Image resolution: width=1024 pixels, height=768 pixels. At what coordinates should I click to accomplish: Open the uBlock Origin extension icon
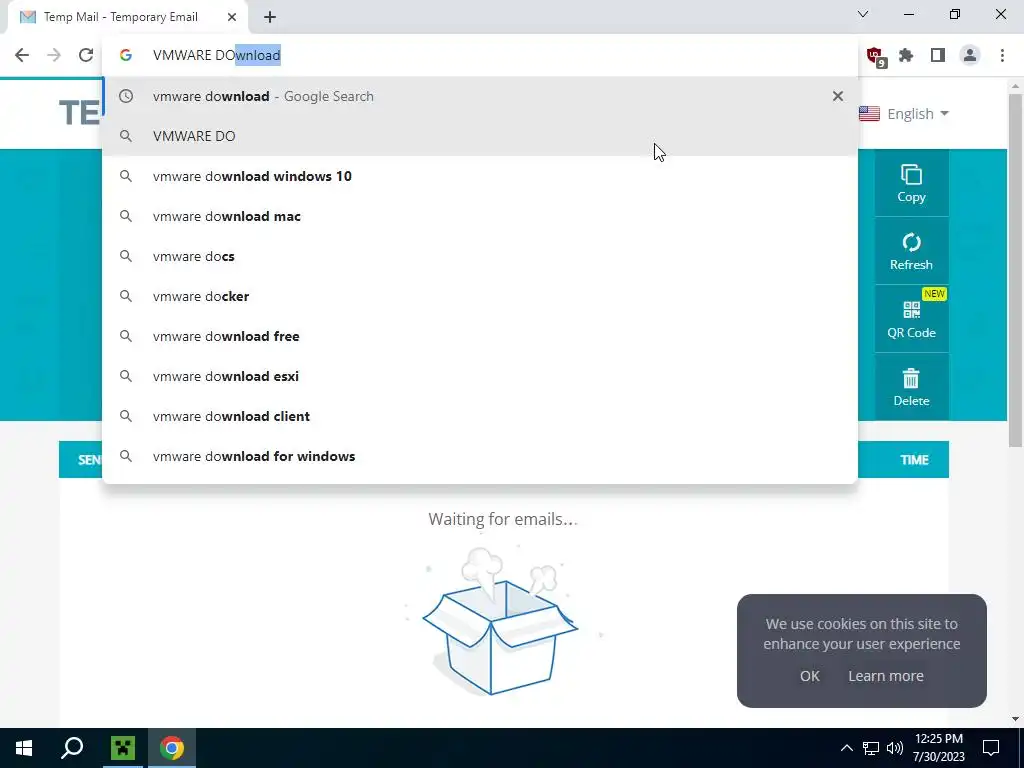pyautogui.click(x=875, y=56)
